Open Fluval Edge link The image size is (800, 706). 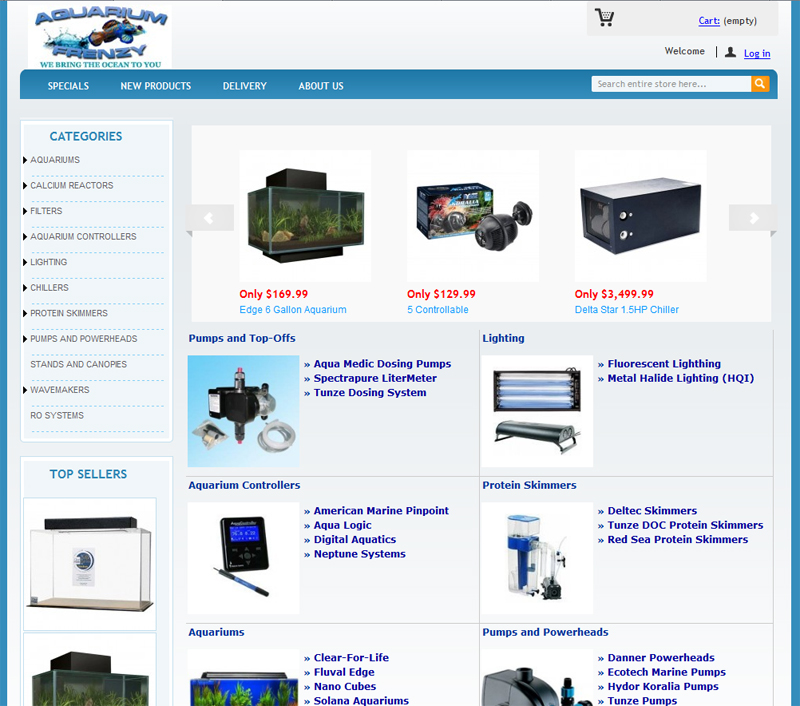point(344,672)
